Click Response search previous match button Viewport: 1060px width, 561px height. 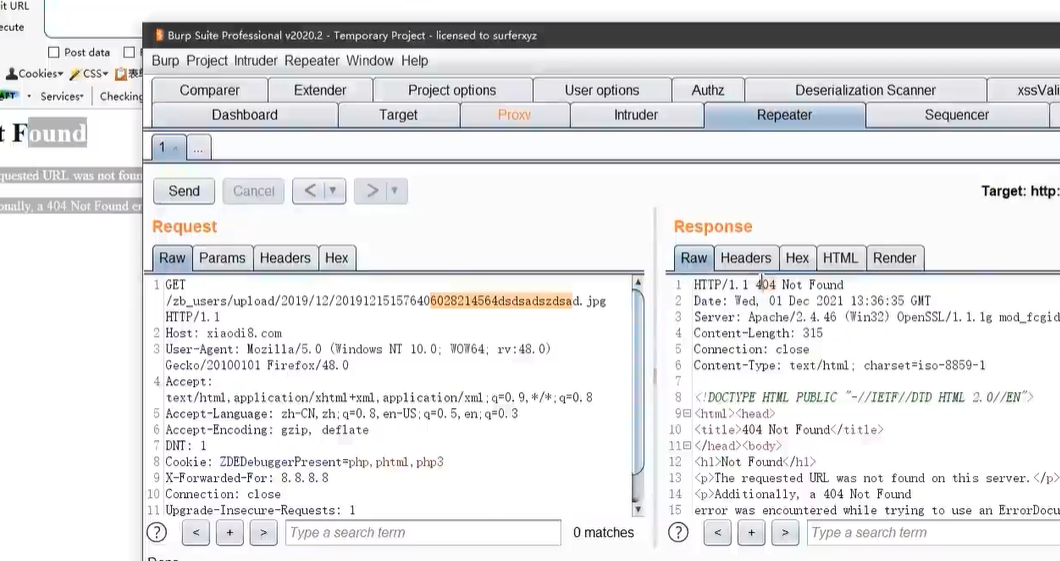717,533
